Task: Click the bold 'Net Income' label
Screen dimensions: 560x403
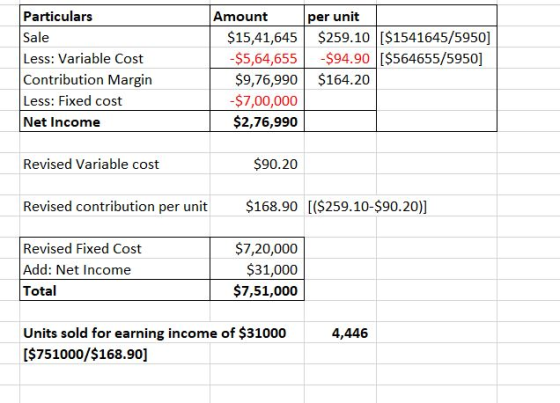Action: click(x=61, y=122)
